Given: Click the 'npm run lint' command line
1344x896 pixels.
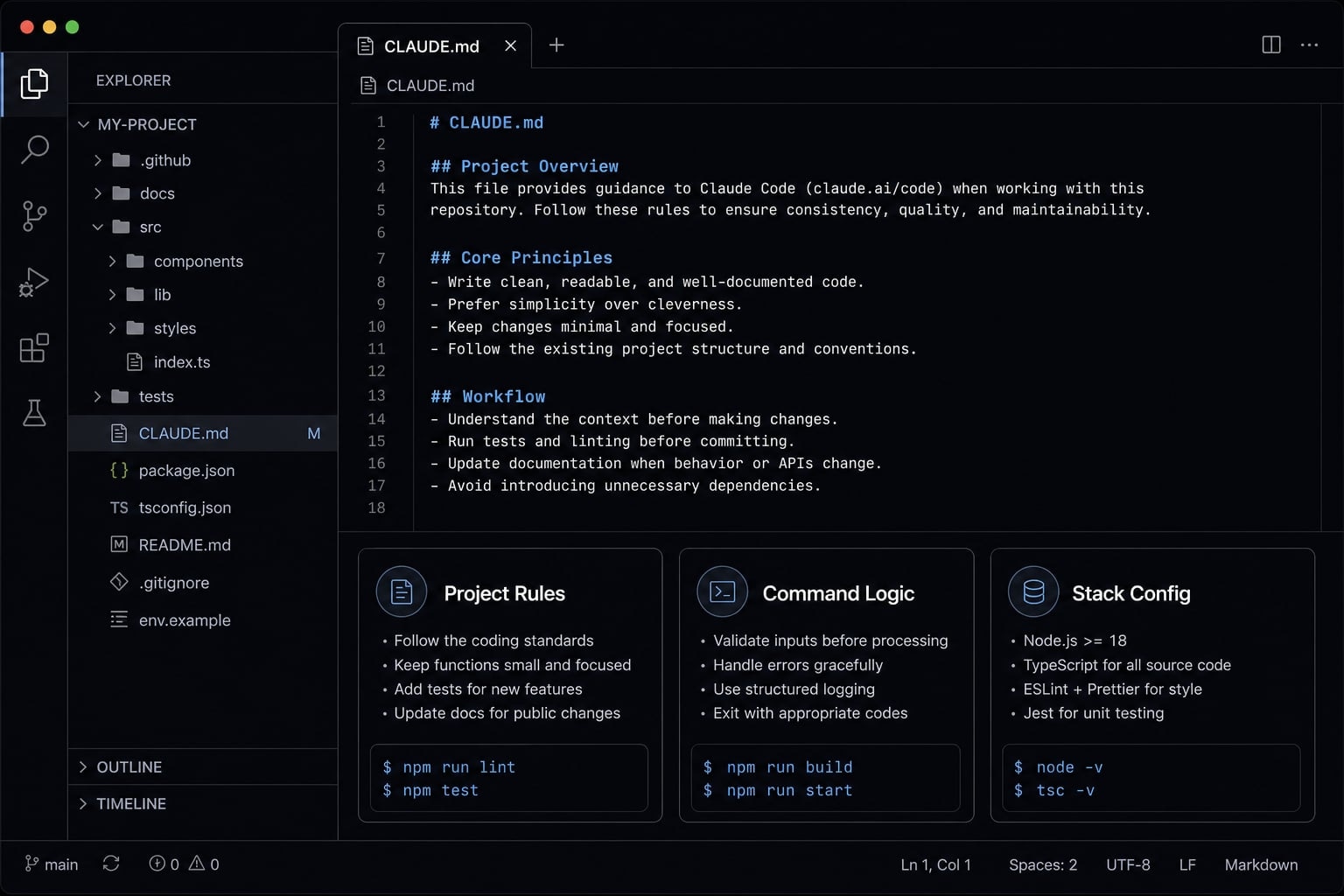Looking at the screenshot, I should point(449,766).
